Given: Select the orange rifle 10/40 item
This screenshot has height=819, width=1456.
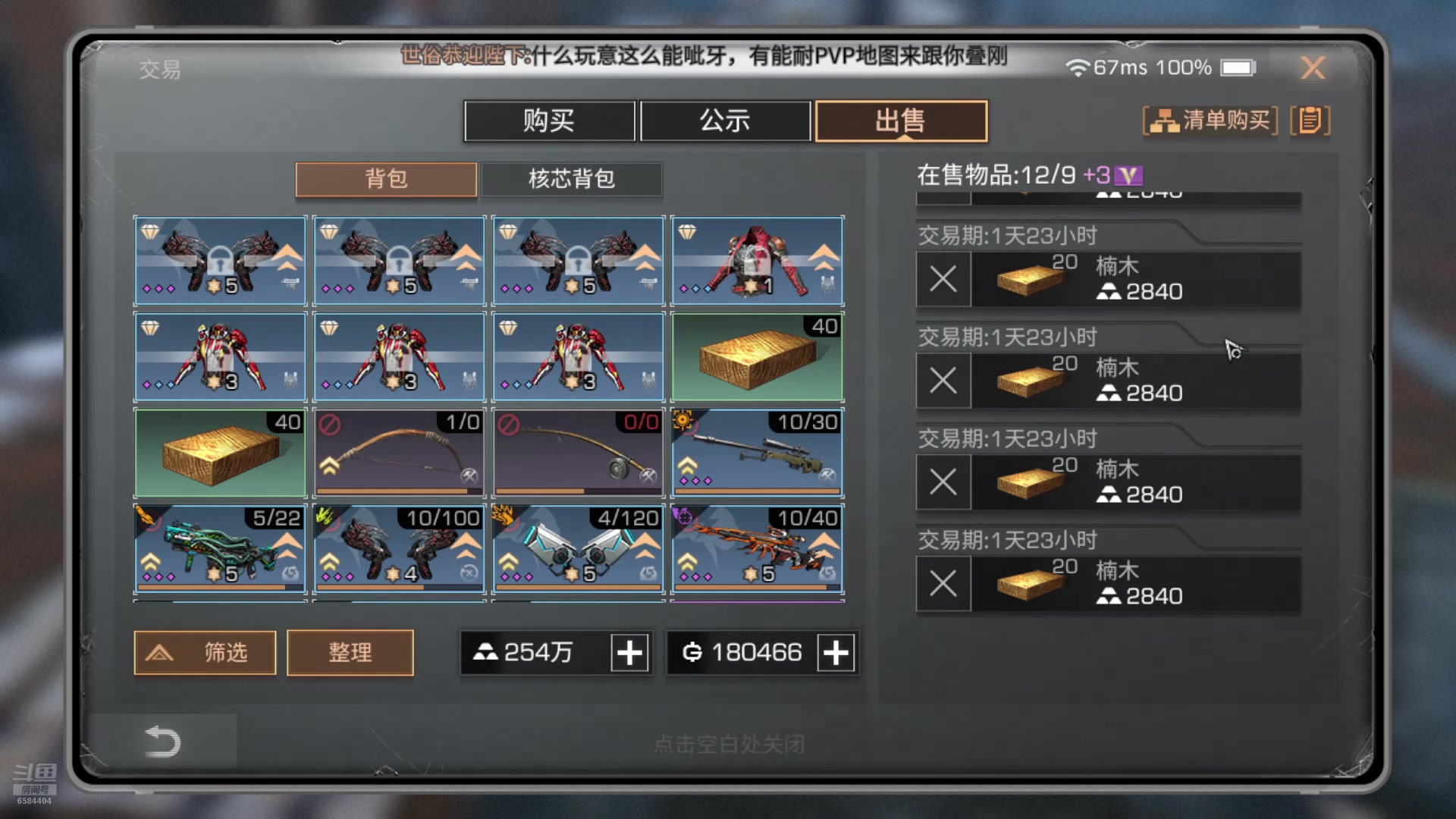Looking at the screenshot, I should (x=757, y=548).
